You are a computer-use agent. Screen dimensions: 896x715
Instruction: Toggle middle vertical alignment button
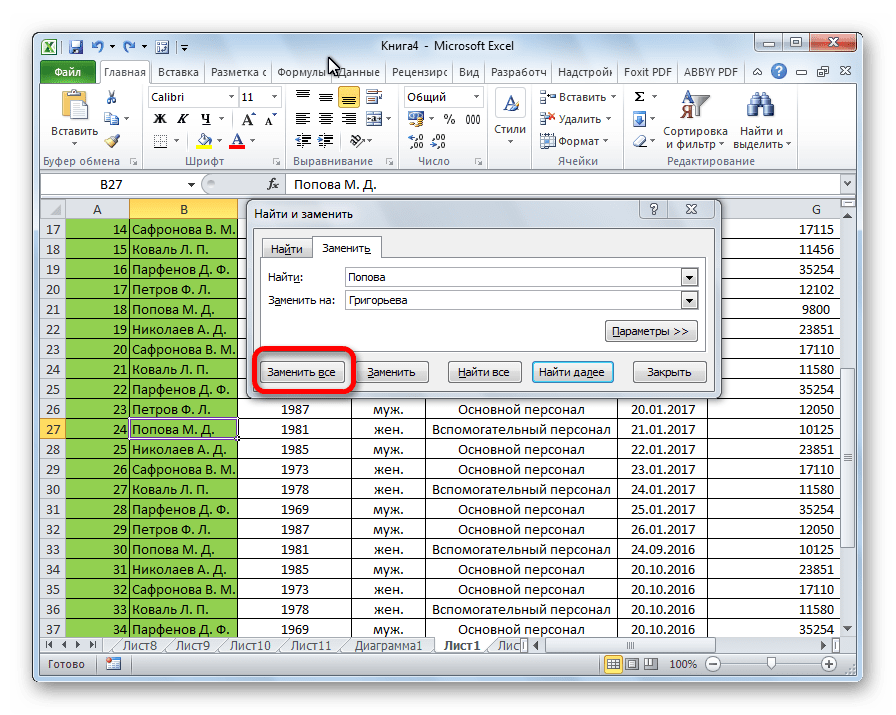326,97
